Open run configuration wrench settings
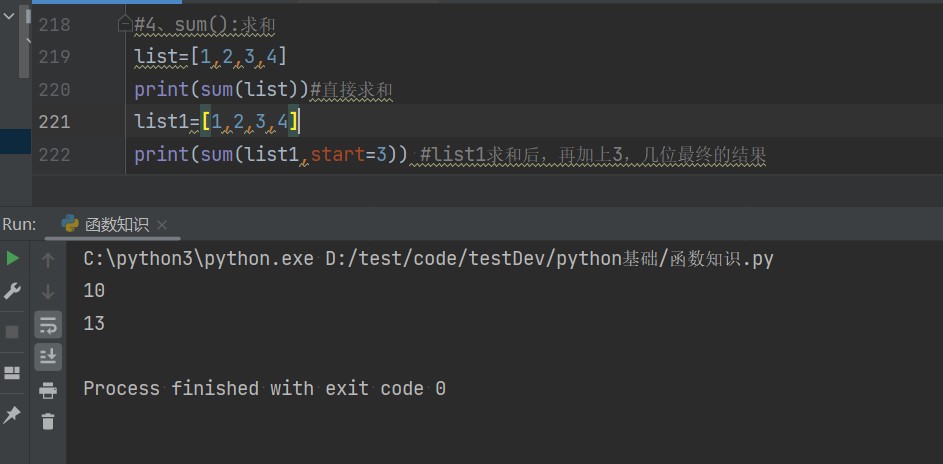The height and width of the screenshot is (464, 943). point(13,291)
